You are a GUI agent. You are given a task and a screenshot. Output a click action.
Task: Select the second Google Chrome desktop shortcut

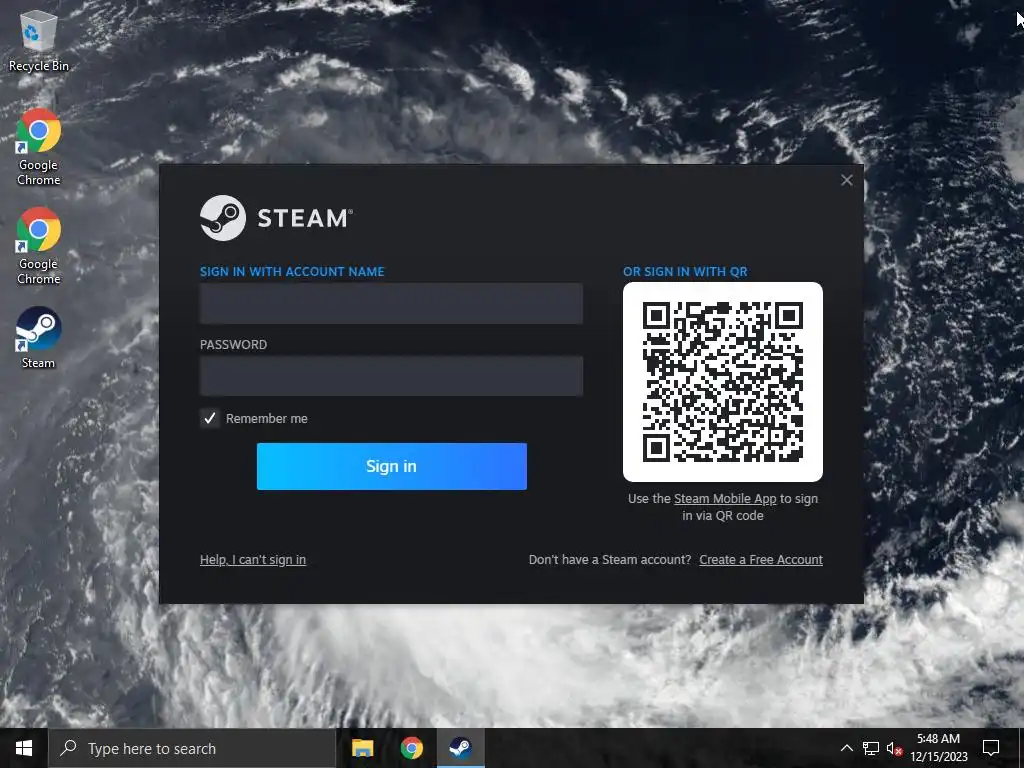(x=39, y=246)
